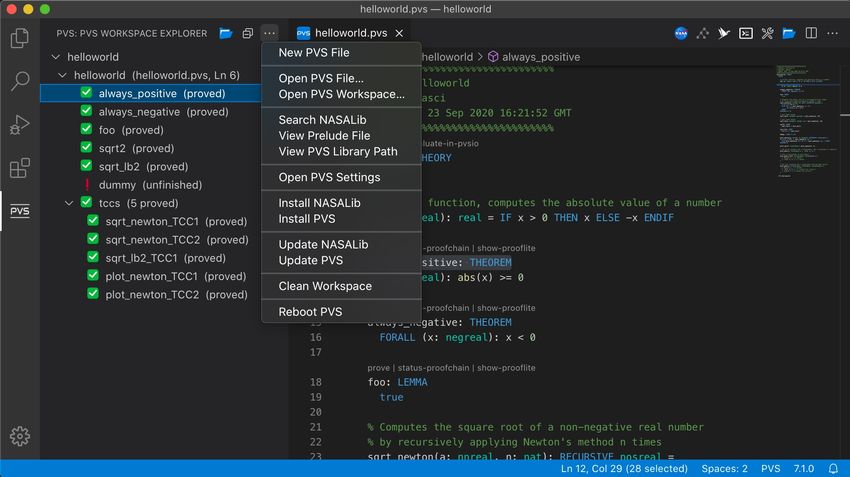Choose Reboot PVS from menu
This screenshot has width=850, height=477.
[342, 312]
